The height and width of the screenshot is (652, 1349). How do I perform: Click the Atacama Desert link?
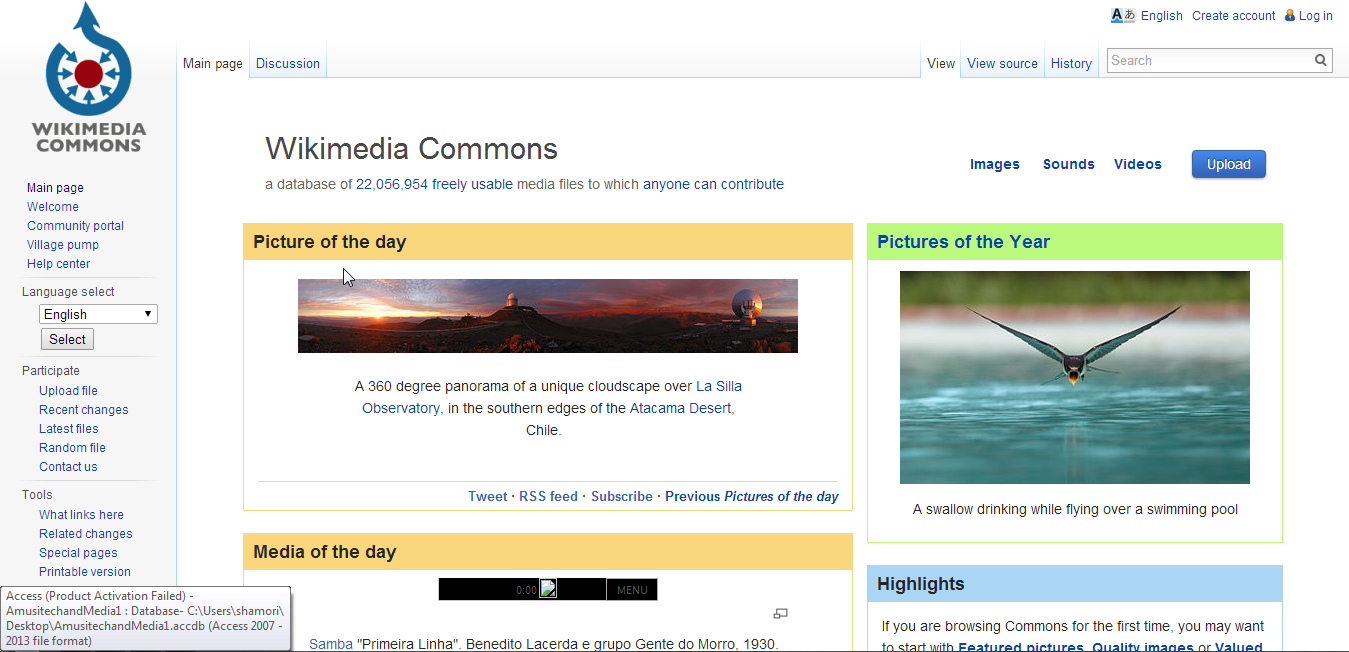[x=681, y=408]
